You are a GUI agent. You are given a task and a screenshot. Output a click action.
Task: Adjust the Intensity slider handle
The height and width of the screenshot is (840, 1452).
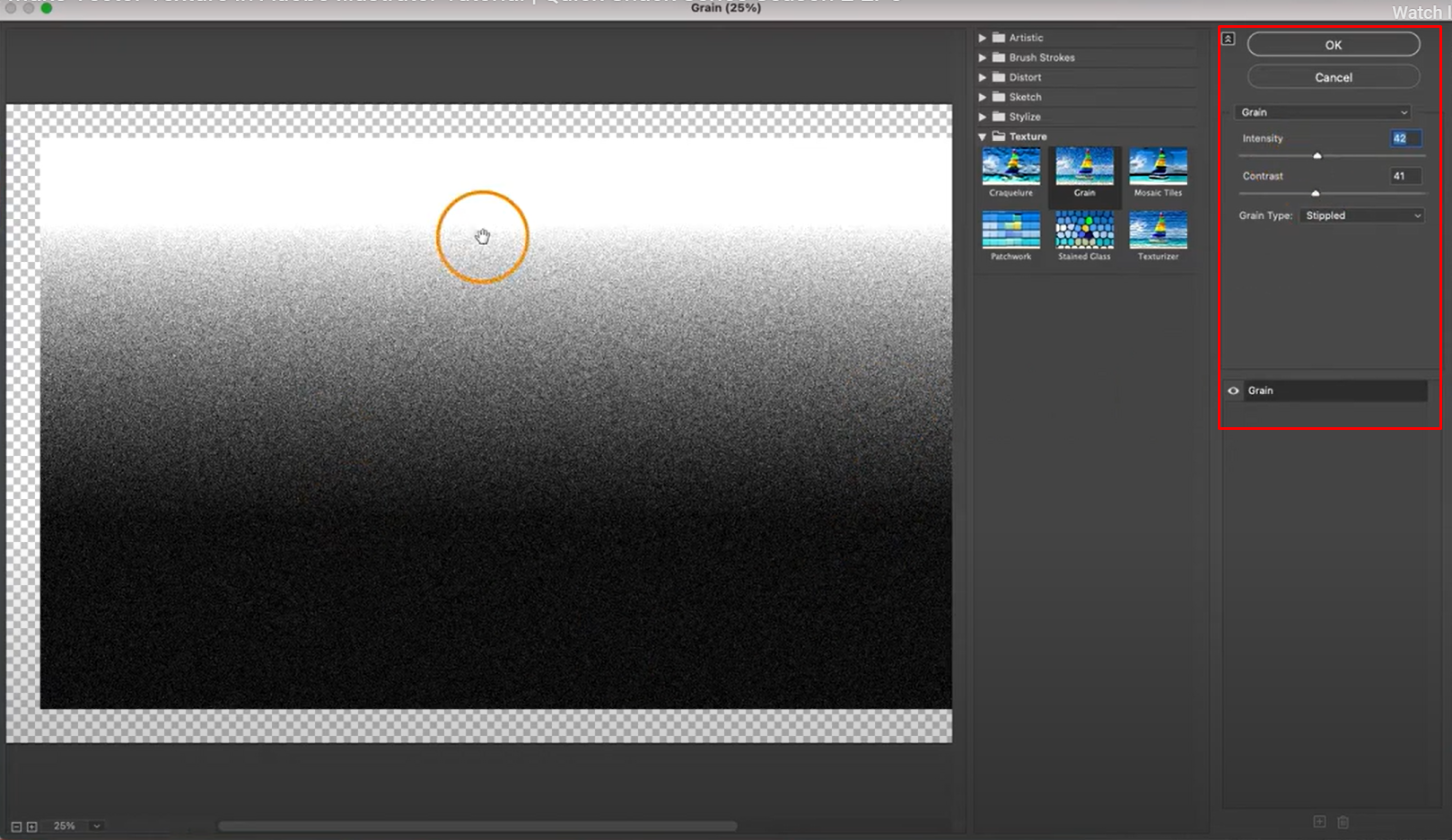click(1317, 155)
